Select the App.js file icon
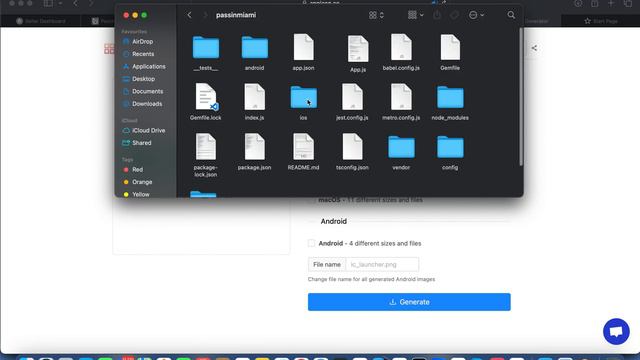 click(358, 49)
